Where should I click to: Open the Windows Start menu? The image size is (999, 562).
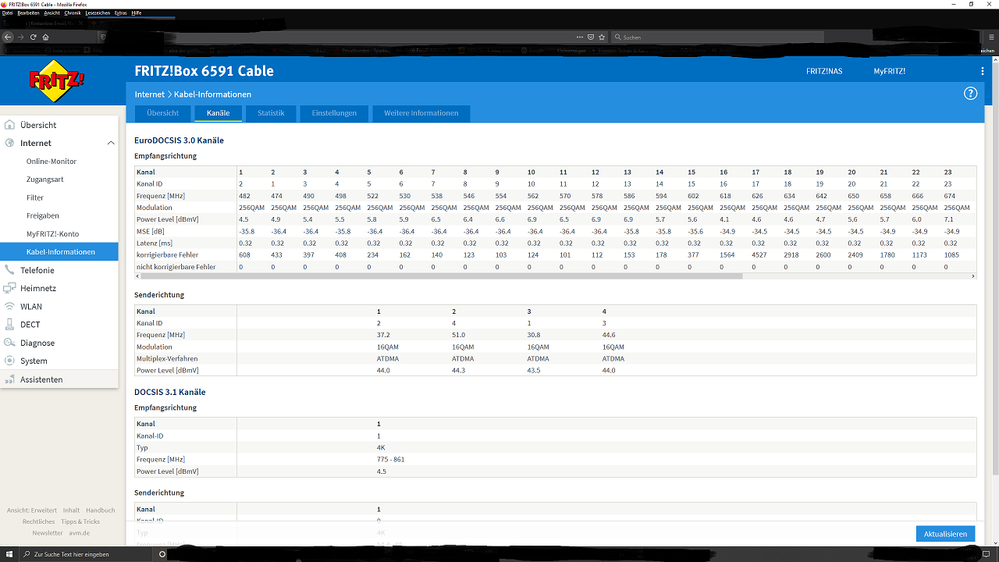pos(9,554)
